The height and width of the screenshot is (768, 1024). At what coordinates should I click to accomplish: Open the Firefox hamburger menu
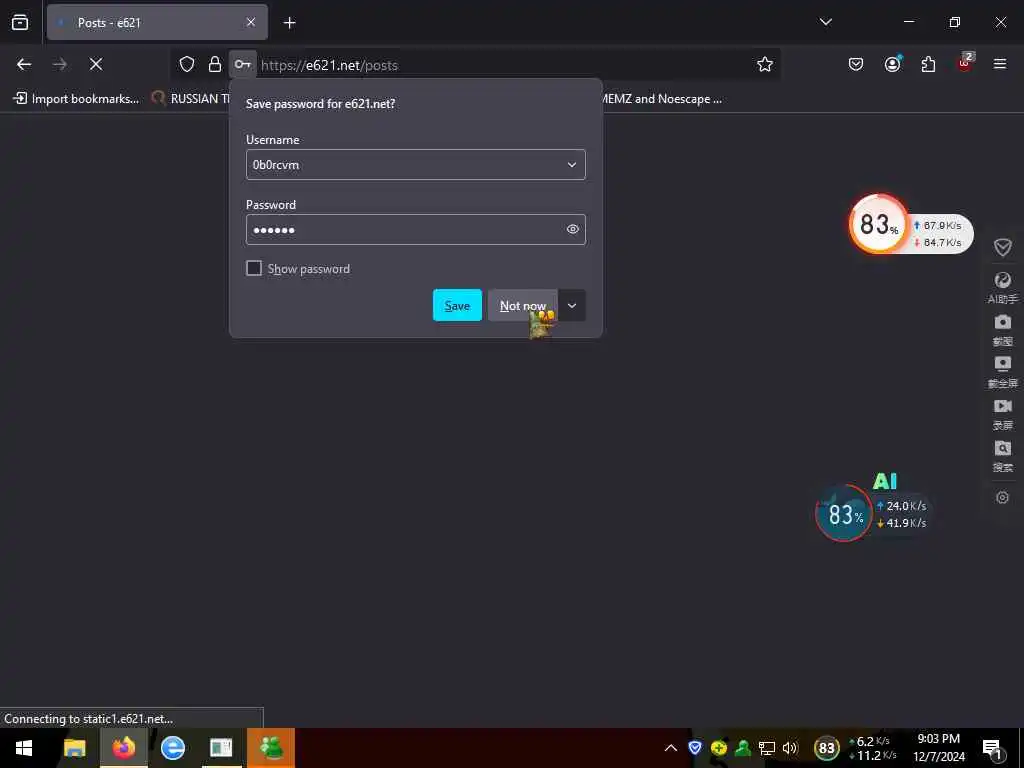point(1000,64)
